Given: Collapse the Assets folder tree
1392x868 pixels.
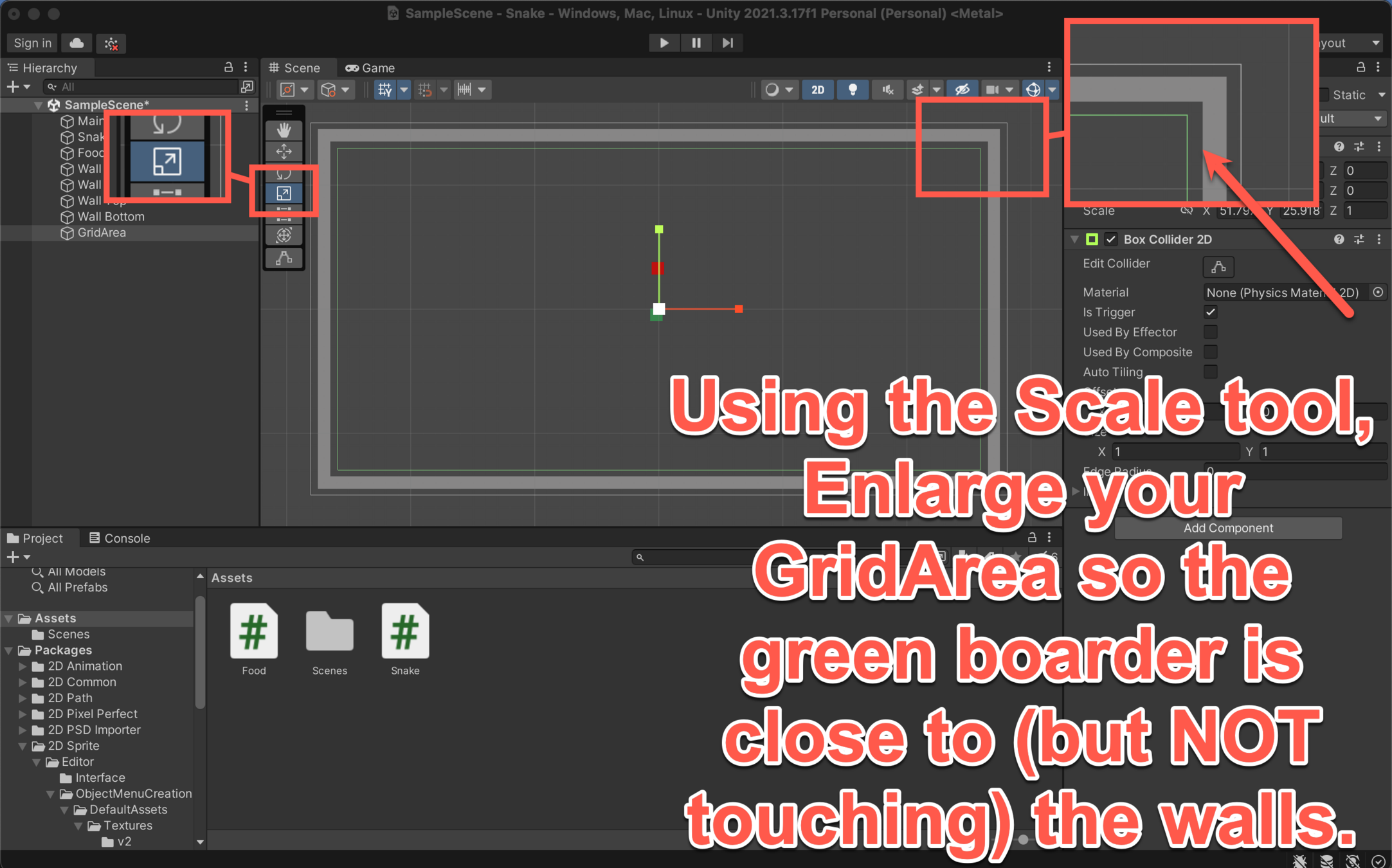Looking at the screenshot, I should click(9, 619).
